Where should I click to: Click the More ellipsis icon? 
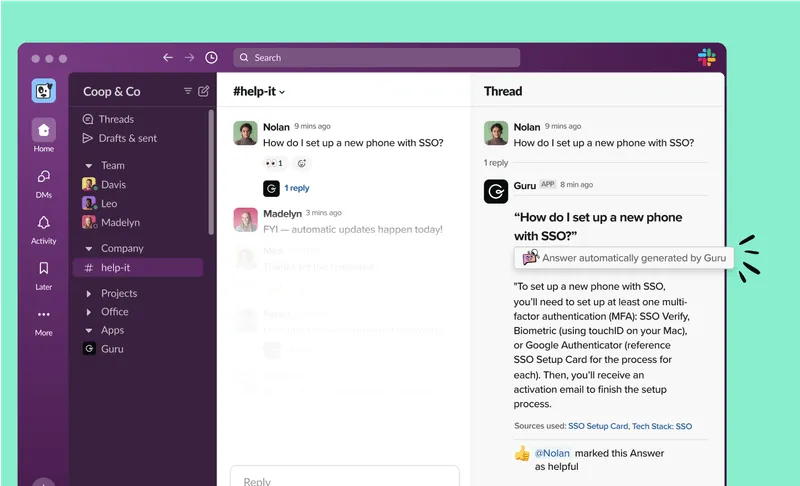tap(43, 315)
